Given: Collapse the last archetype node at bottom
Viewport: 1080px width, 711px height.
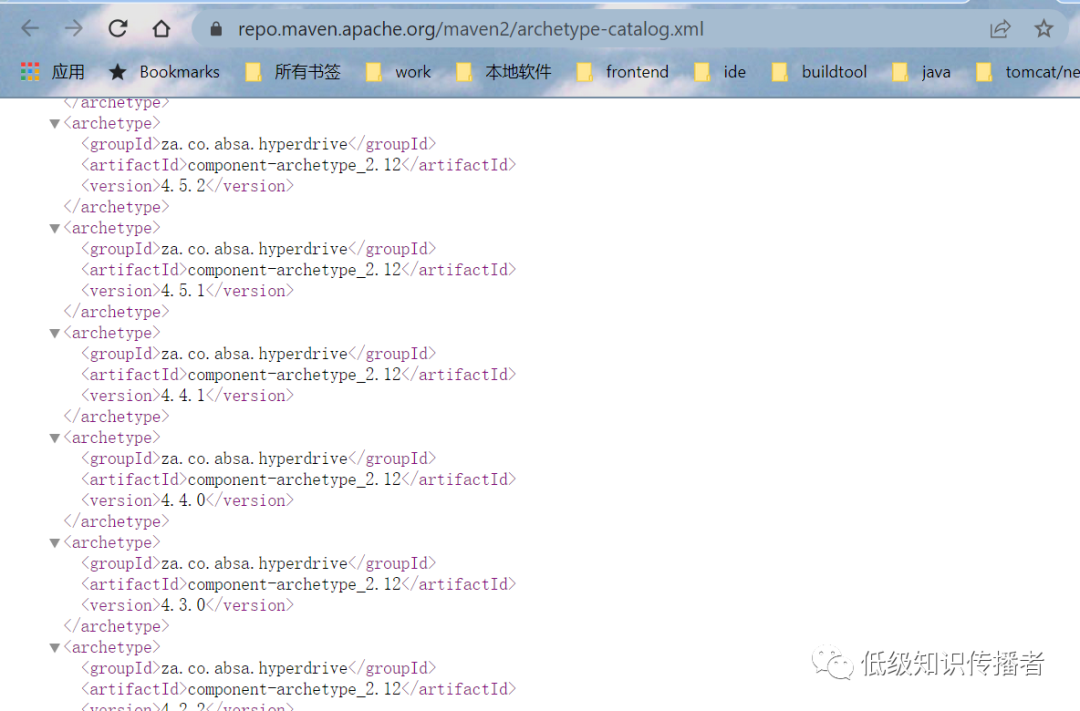Looking at the screenshot, I should tap(54, 648).
